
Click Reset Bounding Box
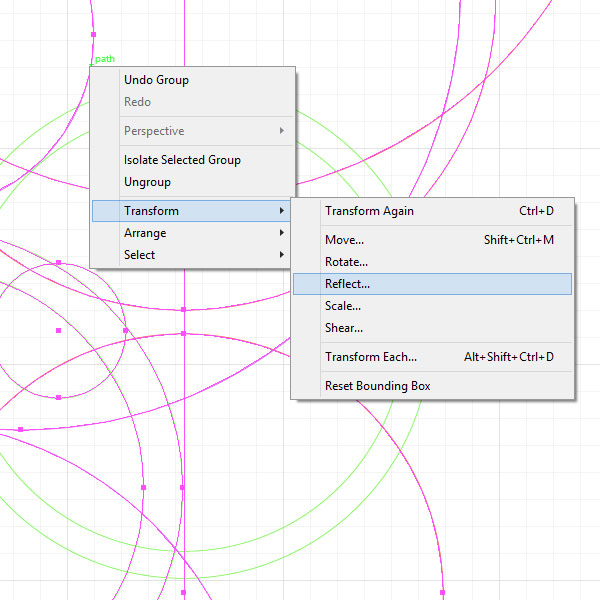[x=432, y=386]
